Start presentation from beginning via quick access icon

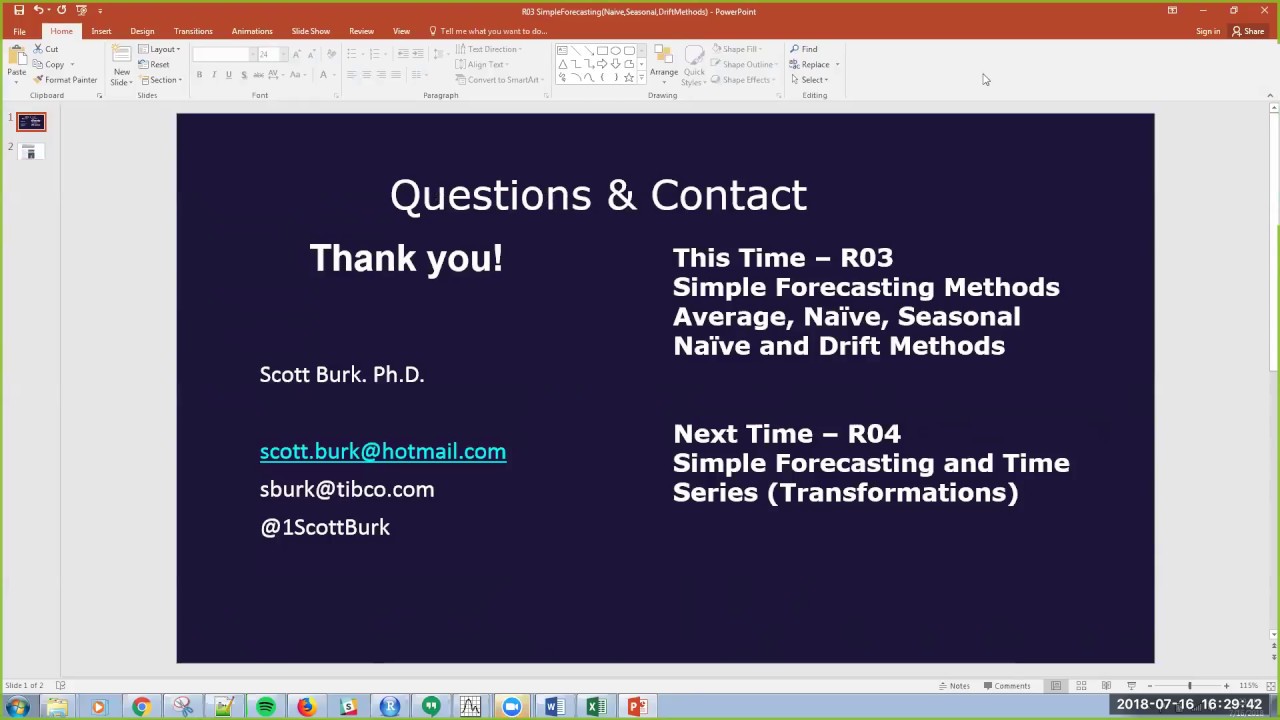tap(81, 10)
